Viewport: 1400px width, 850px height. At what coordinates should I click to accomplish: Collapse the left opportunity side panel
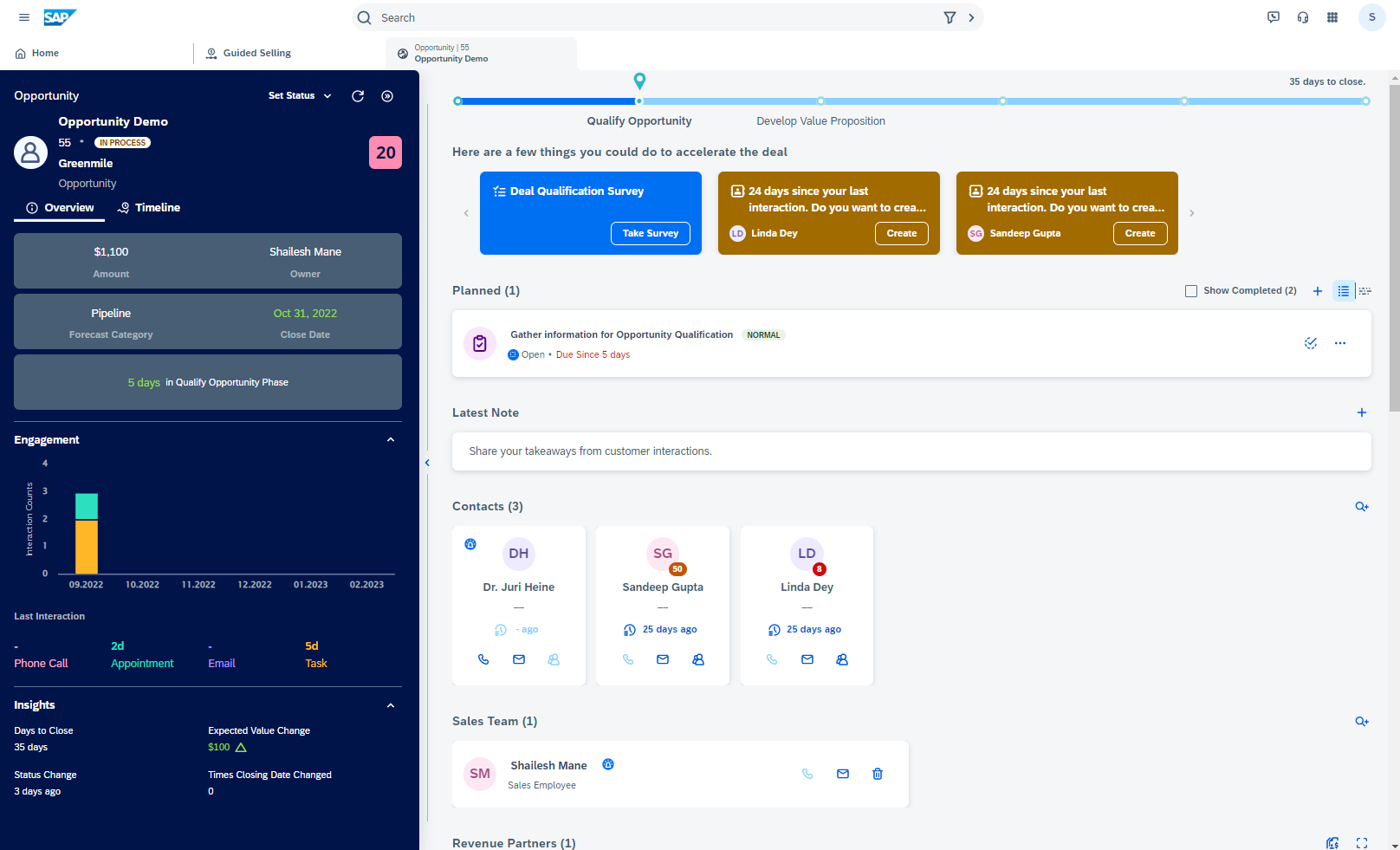[427, 463]
